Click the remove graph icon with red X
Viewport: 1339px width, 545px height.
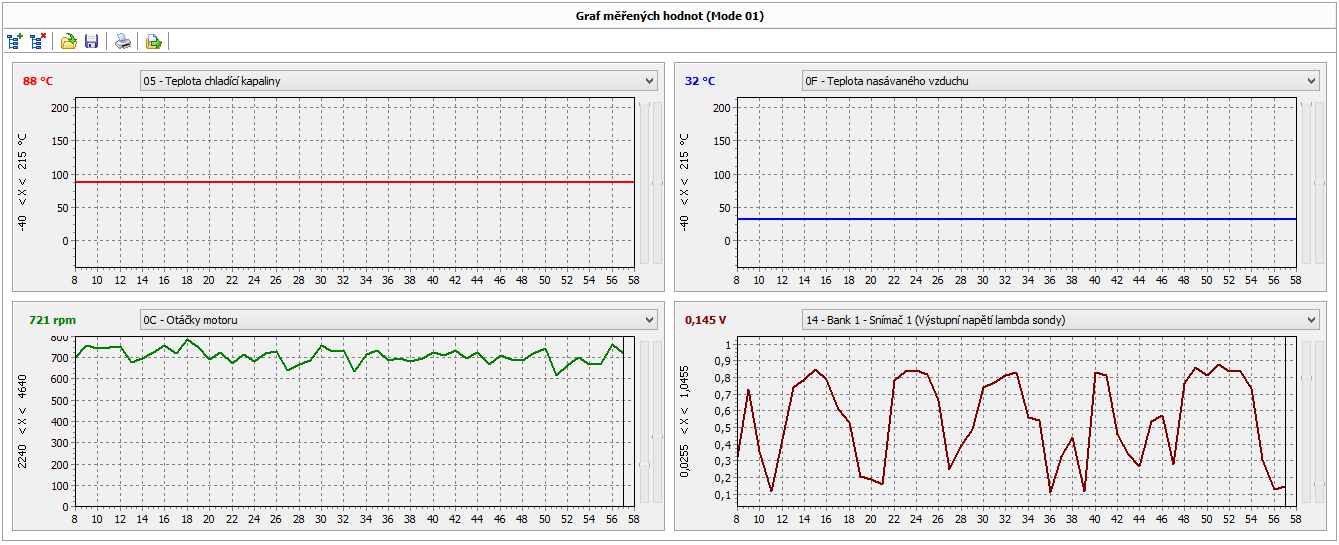(x=39, y=41)
